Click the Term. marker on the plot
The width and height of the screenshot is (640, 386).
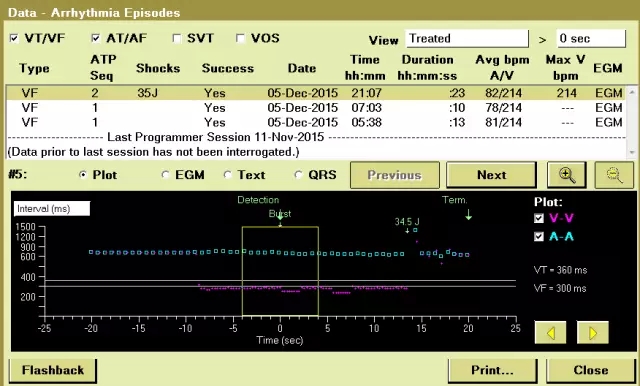click(x=455, y=200)
